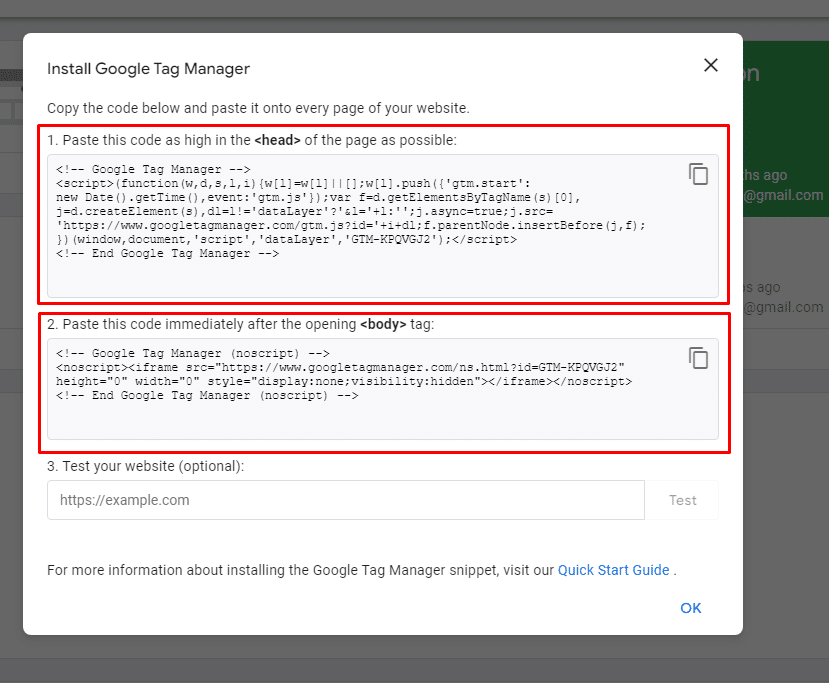Click 'Copy the code below' instruction text
The image size is (829, 683).
[x=258, y=108]
